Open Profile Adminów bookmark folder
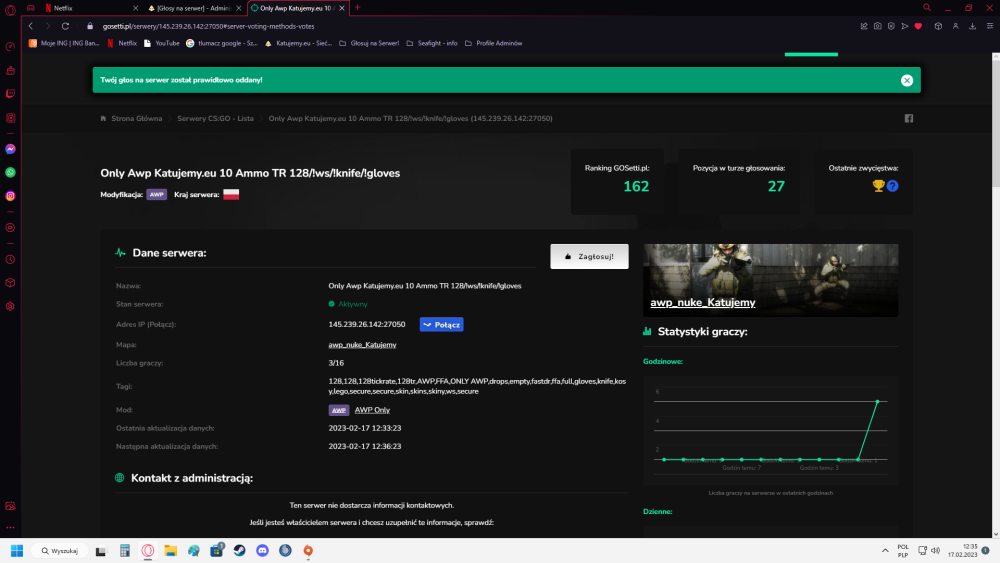Viewport: 1000px width, 563px height. 494,43
